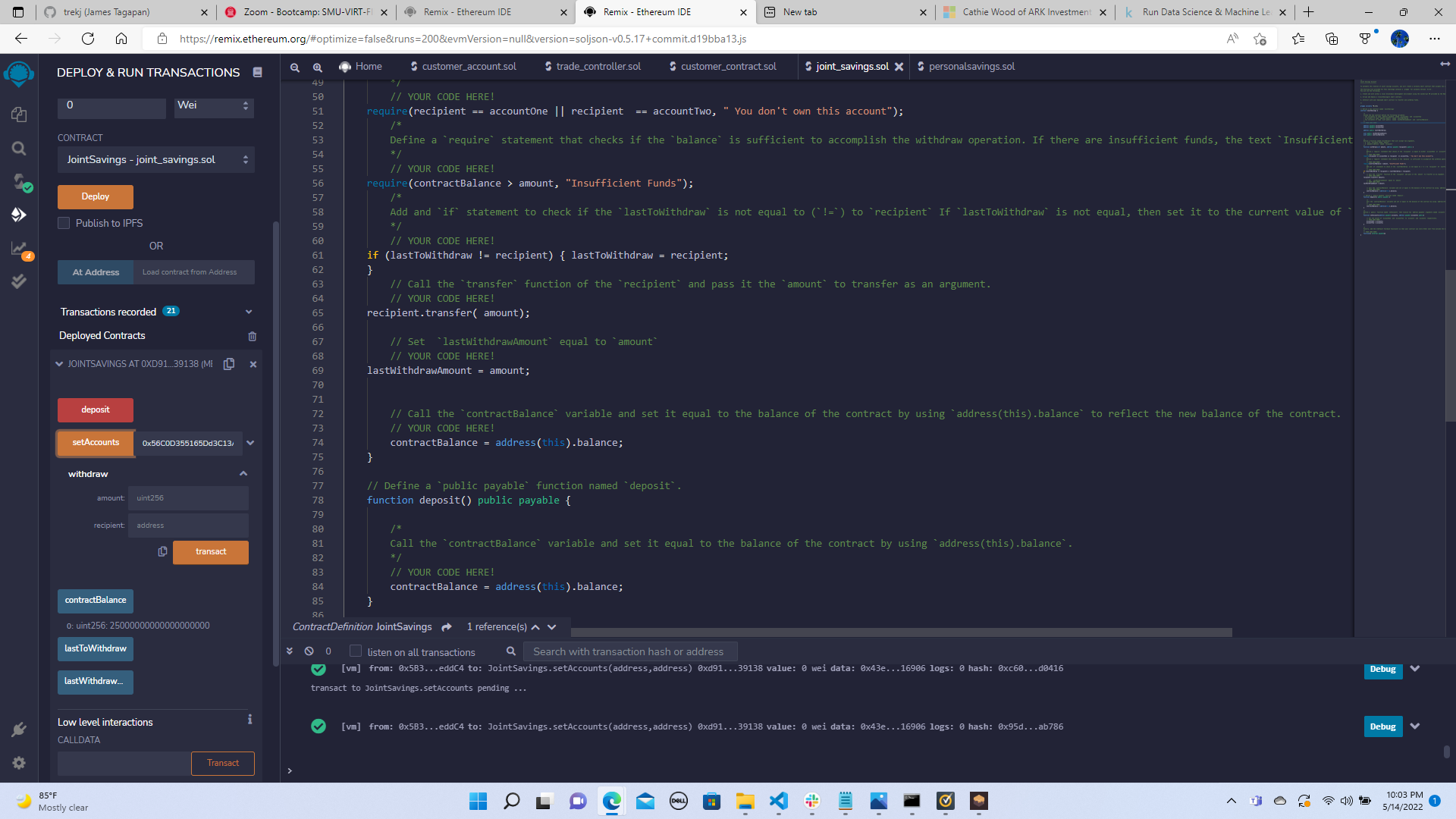Click the At Address button

96,272
